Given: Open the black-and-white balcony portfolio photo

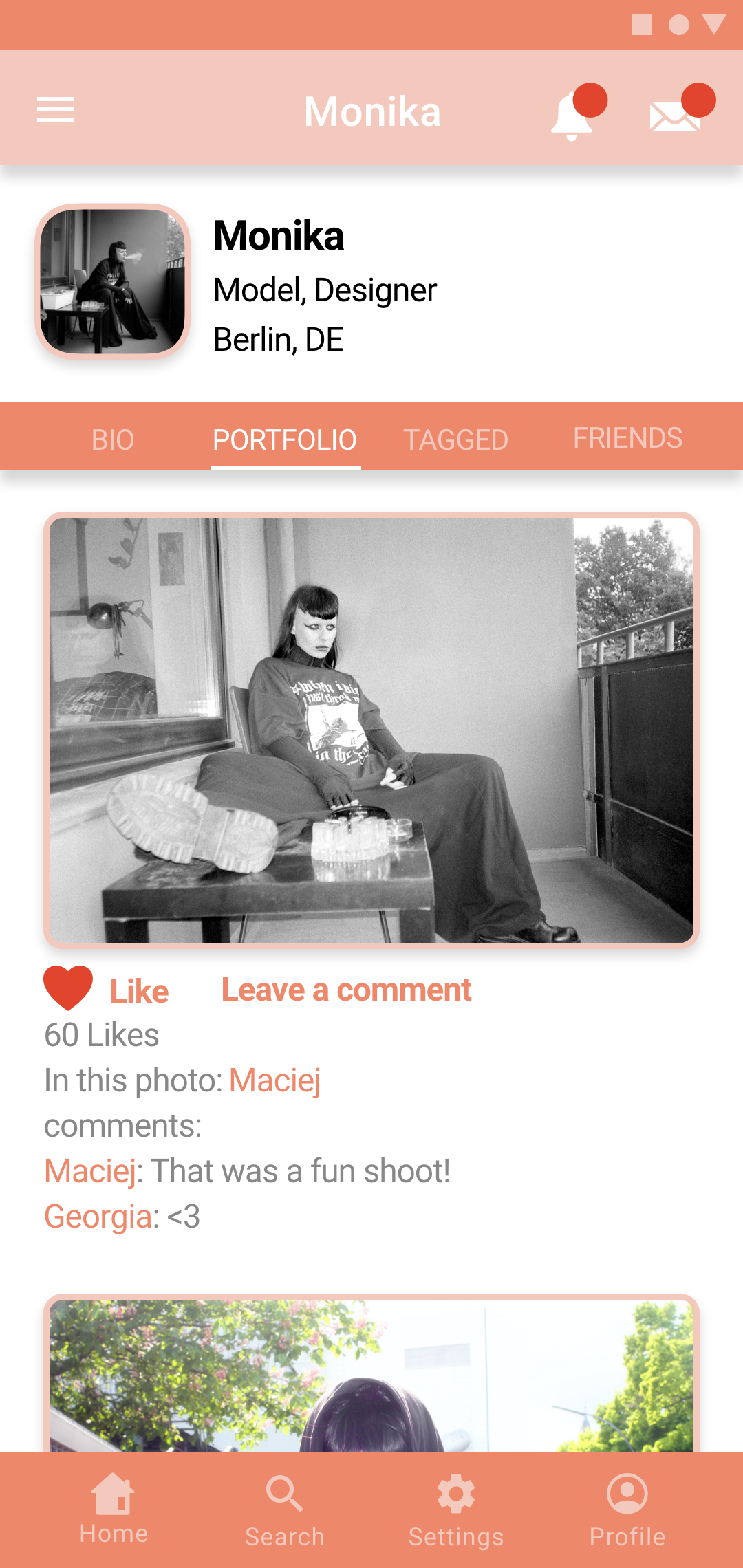Looking at the screenshot, I should [x=371, y=730].
